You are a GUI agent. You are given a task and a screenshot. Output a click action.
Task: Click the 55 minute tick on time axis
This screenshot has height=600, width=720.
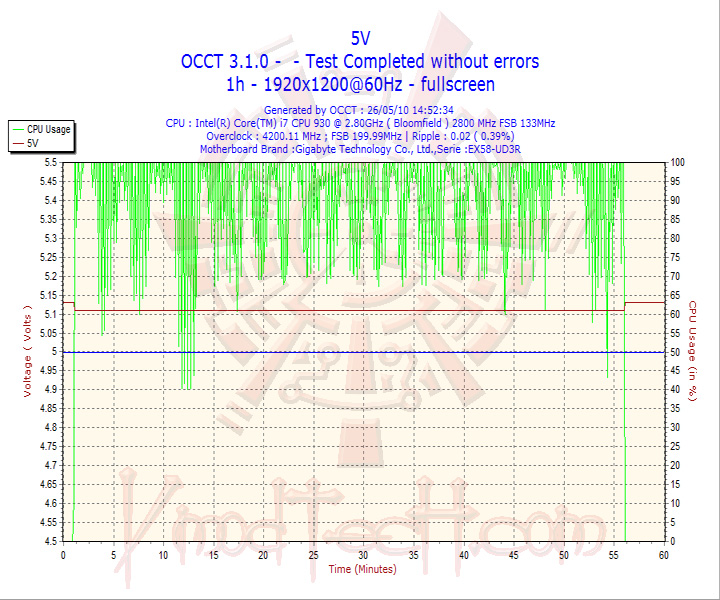[613, 555]
